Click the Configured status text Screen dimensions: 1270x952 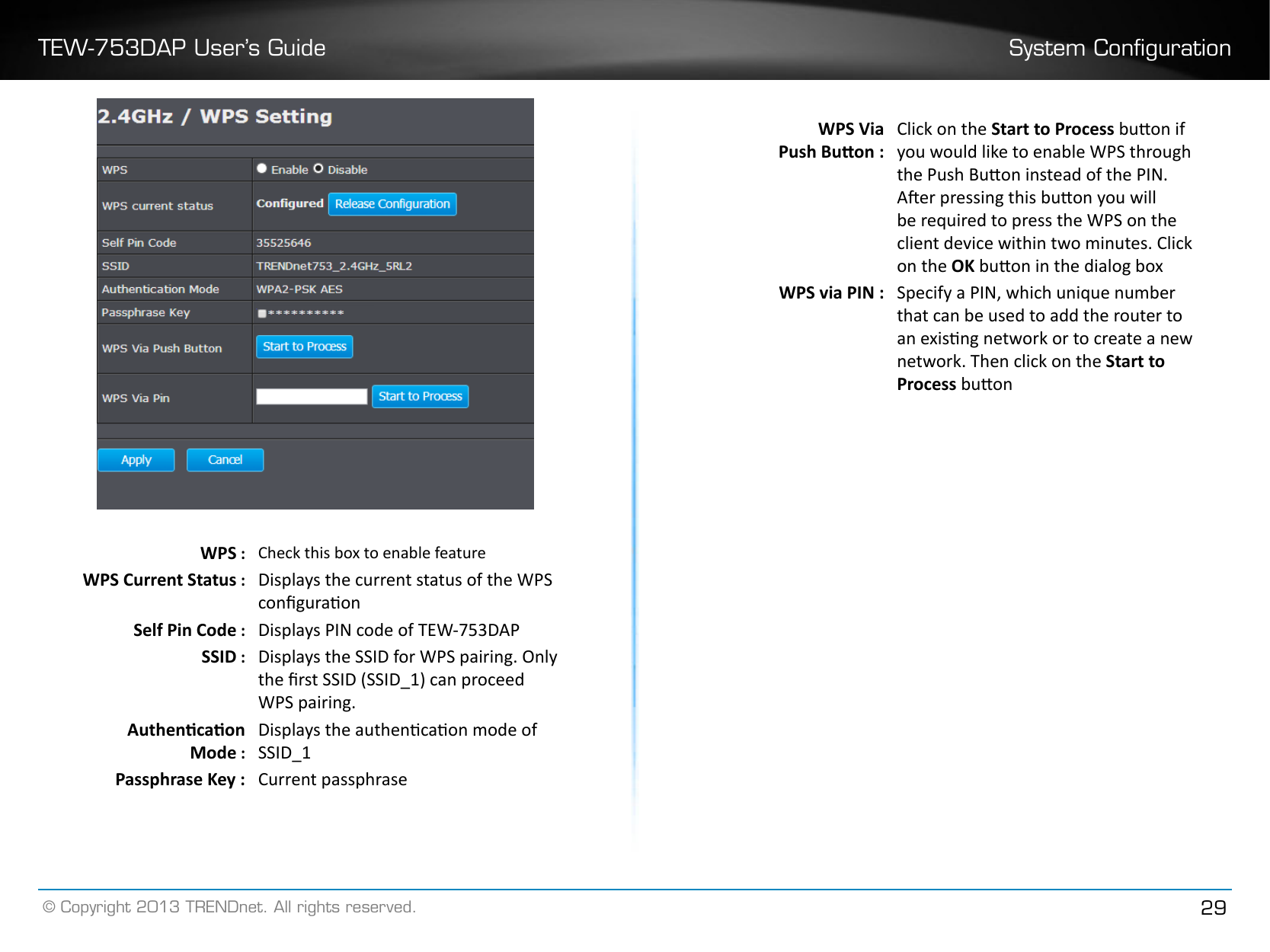pos(290,203)
